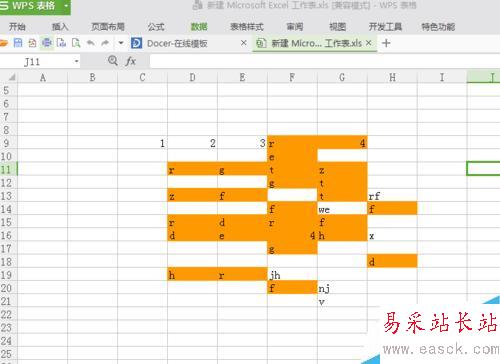Open the 开发工具 tab

pos(385,27)
